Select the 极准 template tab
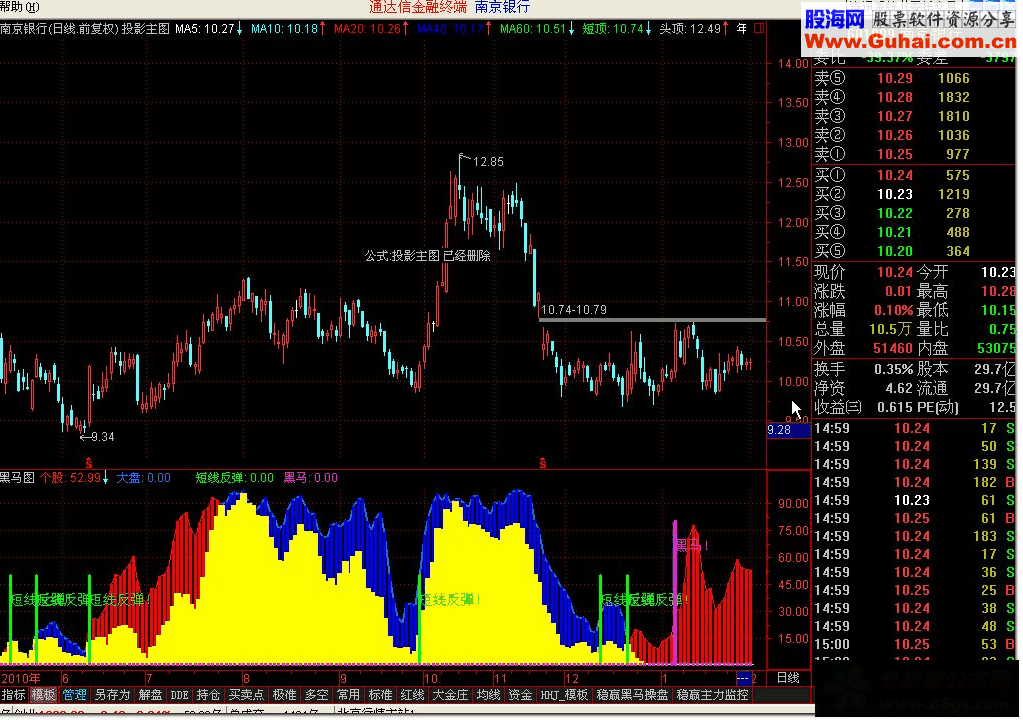The width and height of the screenshot is (1023, 720). pyautogui.click(x=284, y=695)
